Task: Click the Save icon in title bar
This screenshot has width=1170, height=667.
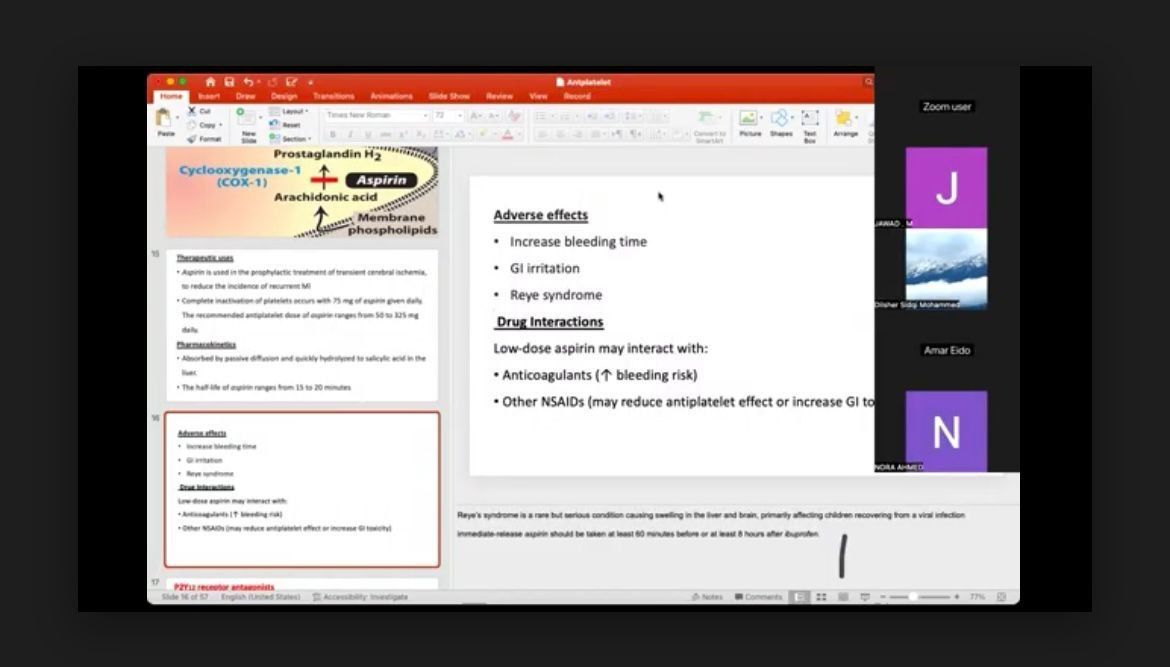Action: [230, 82]
